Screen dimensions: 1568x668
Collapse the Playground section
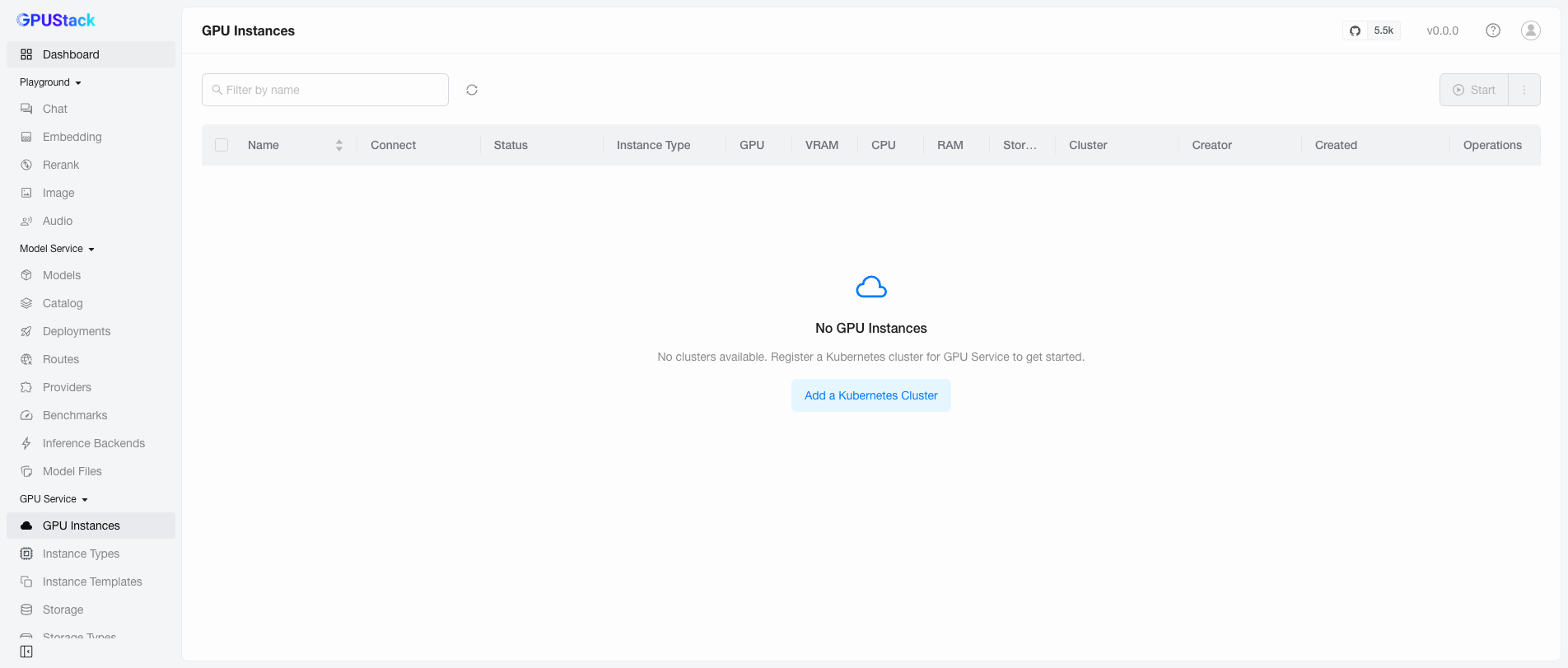coord(50,82)
